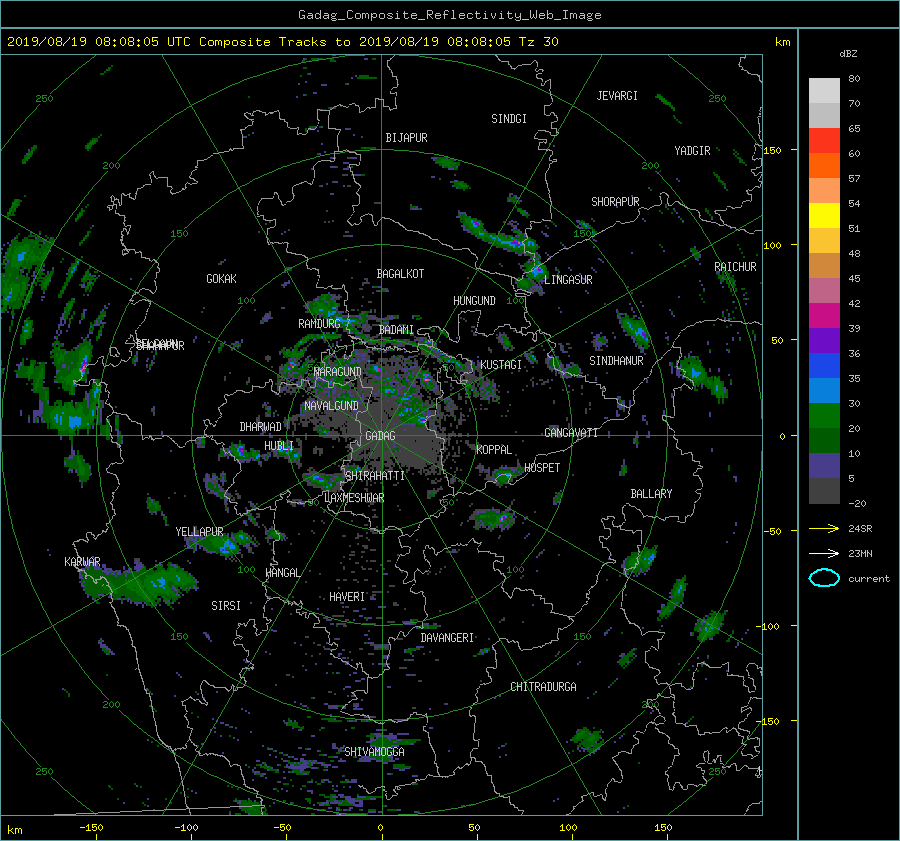Click the LAXMESHWAR city label
Image resolution: width=900 pixels, height=841 pixels.
pyautogui.click(x=354, y=498)
